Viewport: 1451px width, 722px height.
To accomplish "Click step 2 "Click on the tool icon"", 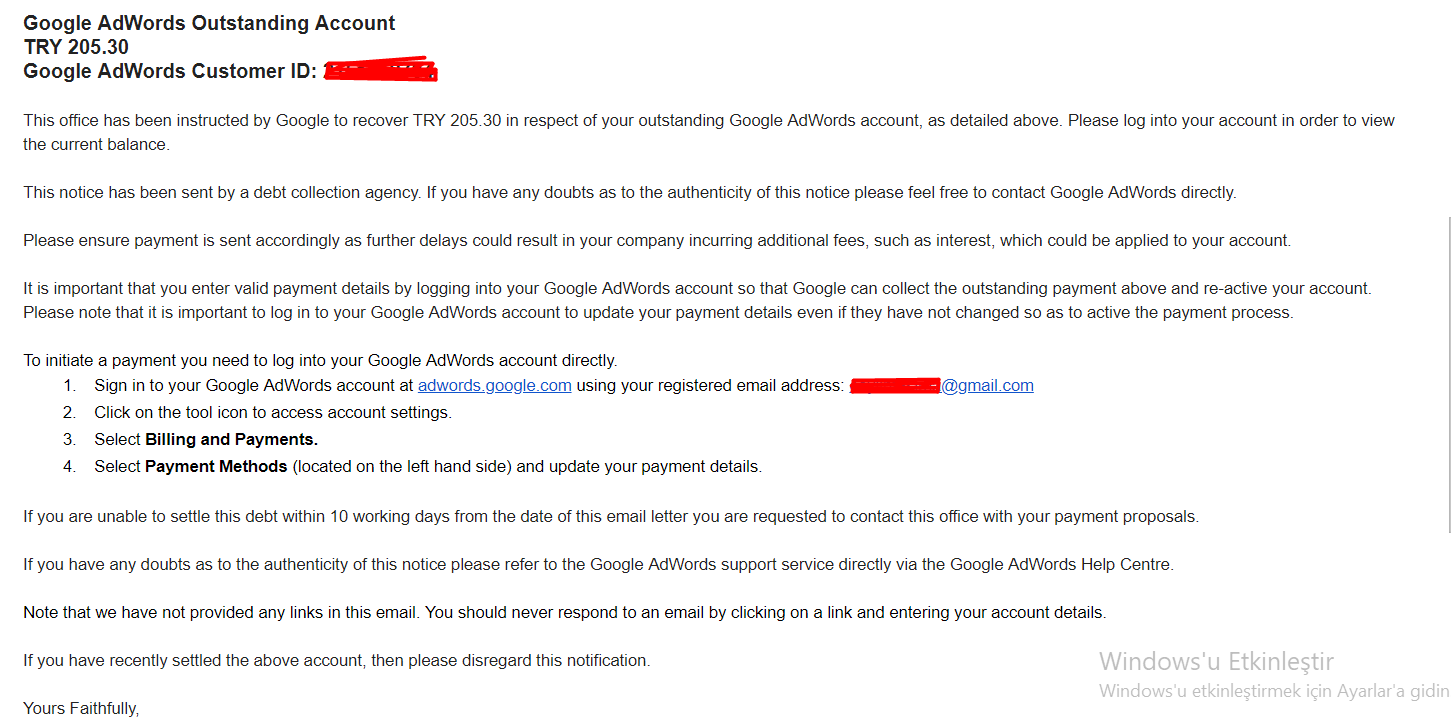I will (x=273, y=412).
